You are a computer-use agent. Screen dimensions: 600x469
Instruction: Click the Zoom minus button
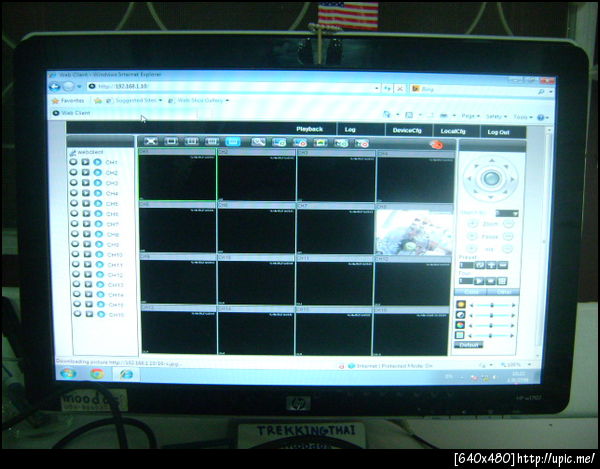coord(508,224)
